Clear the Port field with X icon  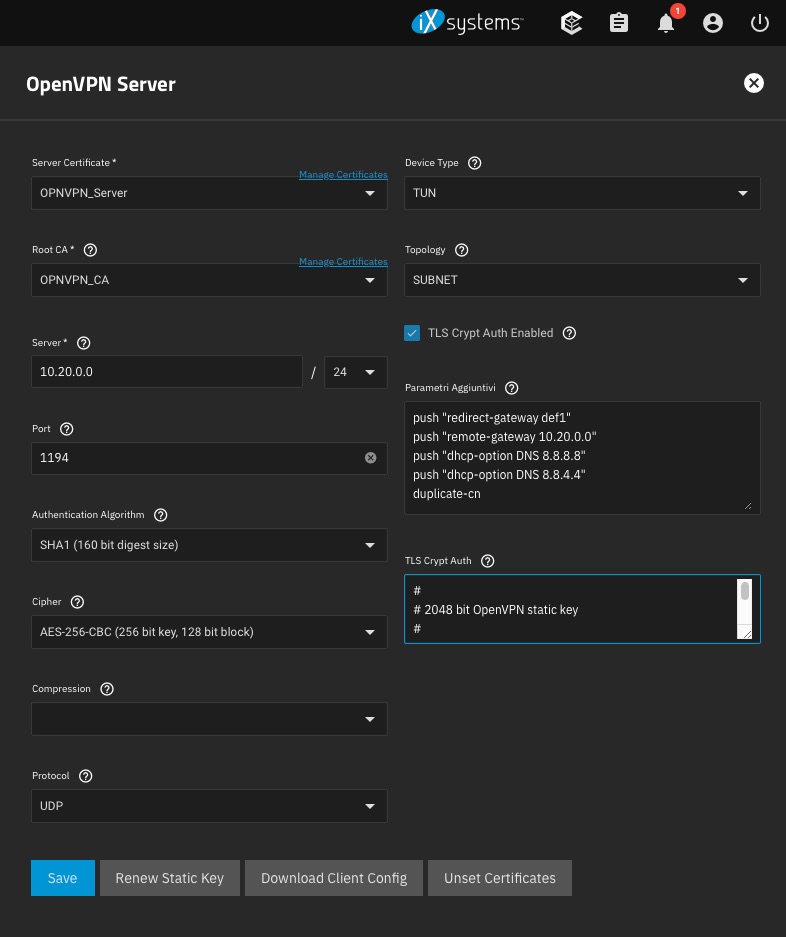[370, 458]
